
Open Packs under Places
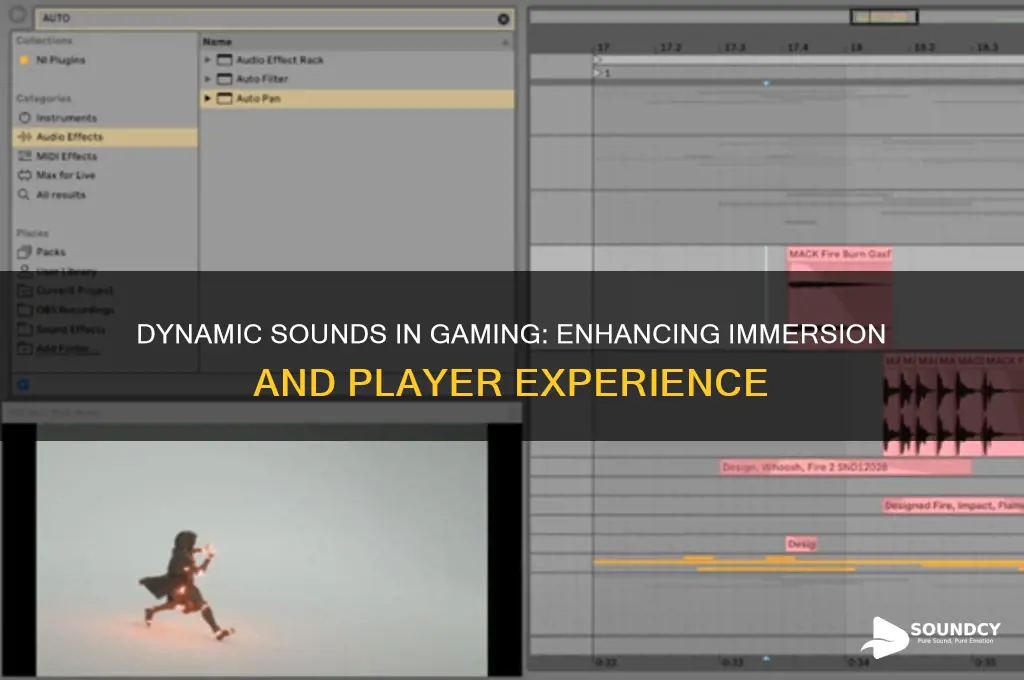click(50, 252)
